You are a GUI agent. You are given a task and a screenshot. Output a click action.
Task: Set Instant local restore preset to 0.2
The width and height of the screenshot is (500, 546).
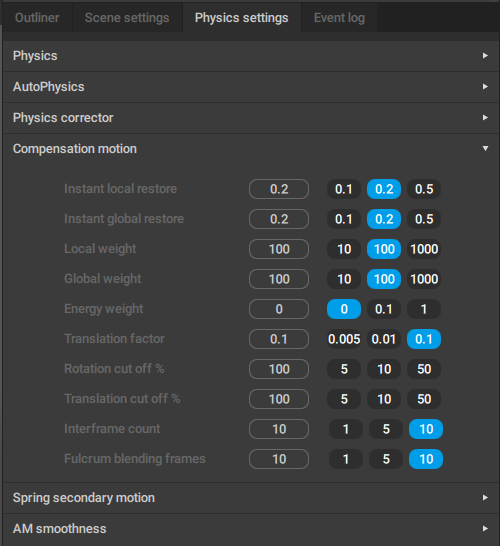[384, 189]
